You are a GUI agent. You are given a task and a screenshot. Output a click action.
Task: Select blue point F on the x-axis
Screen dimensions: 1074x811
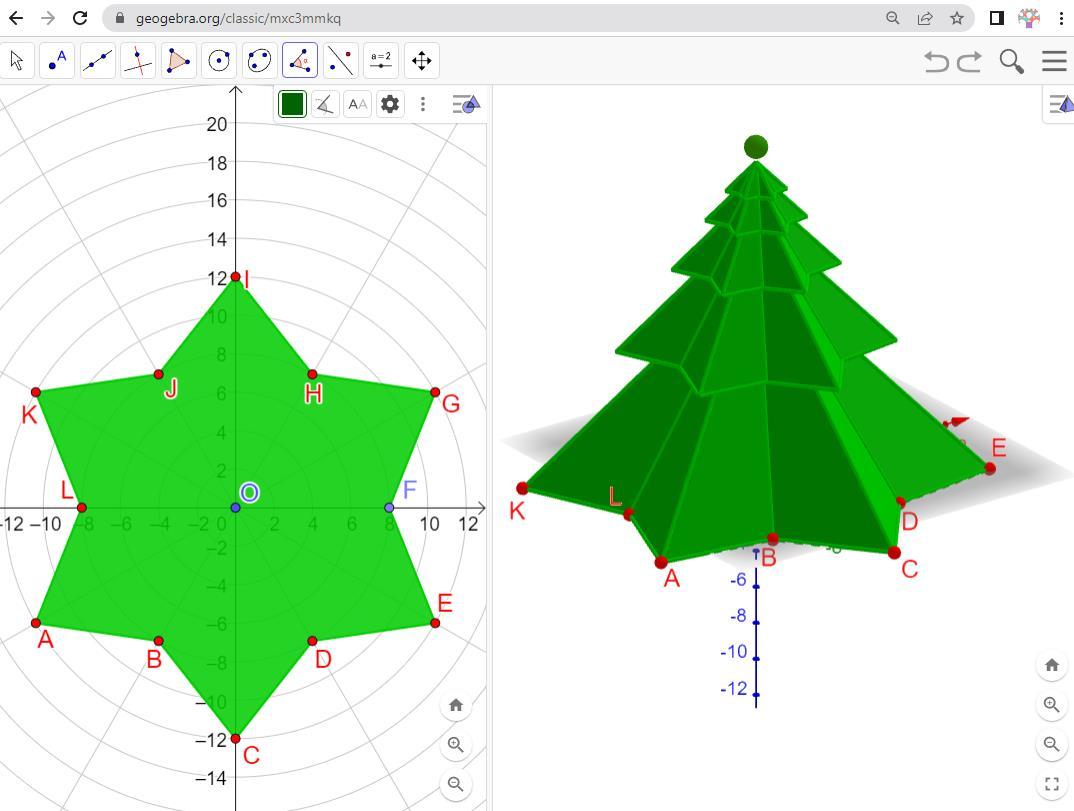click(x=389, y=508)
